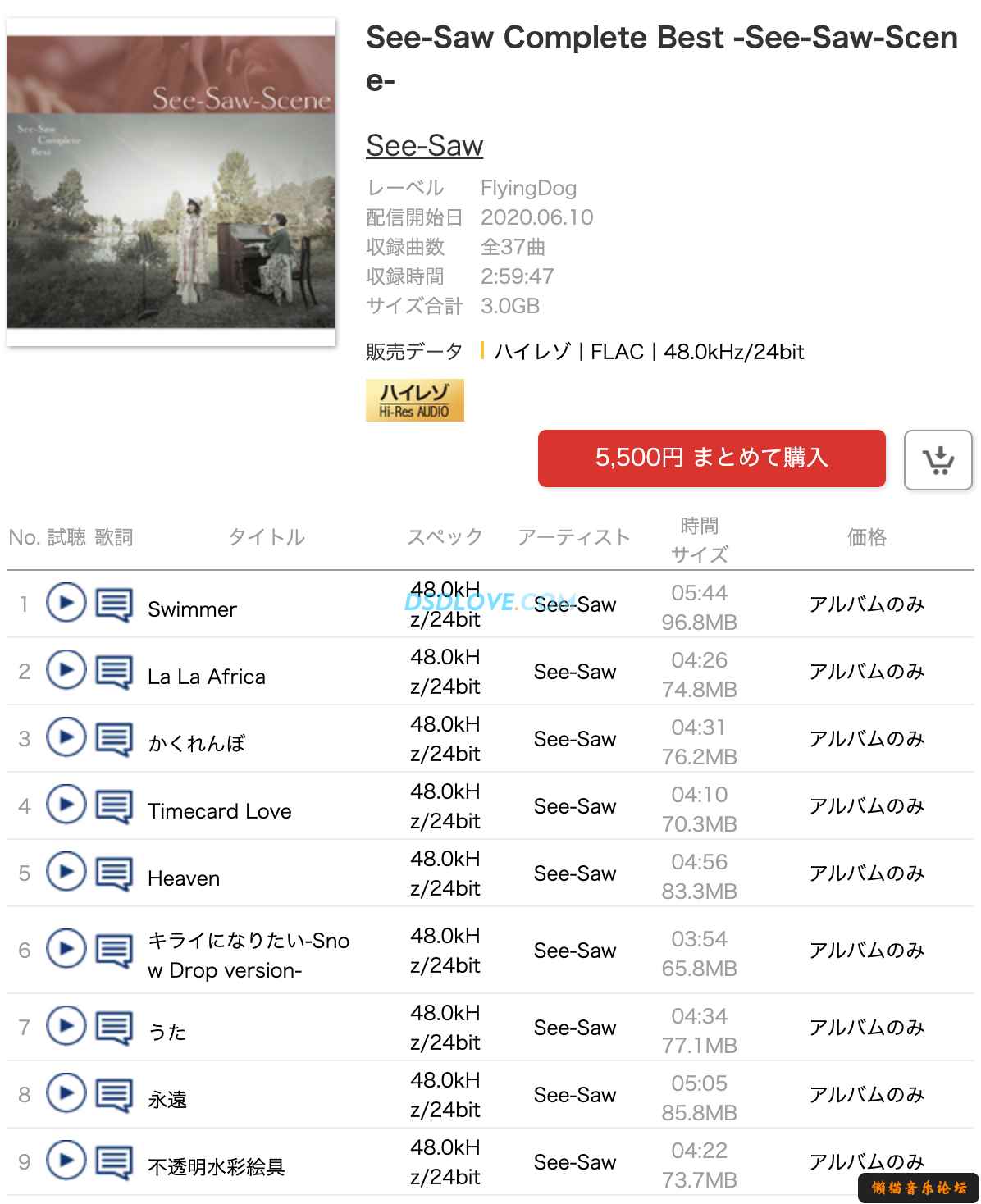Play preview of La La Africa

(x=66, y=671)
